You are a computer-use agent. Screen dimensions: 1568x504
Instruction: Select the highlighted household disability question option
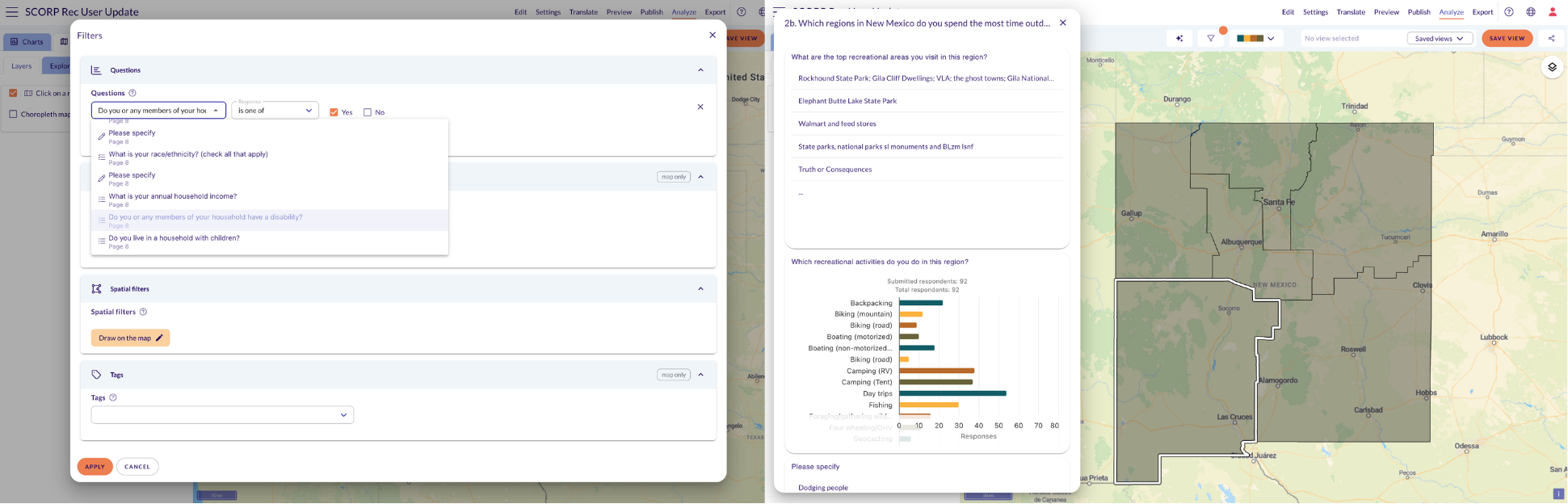[270, 220]
